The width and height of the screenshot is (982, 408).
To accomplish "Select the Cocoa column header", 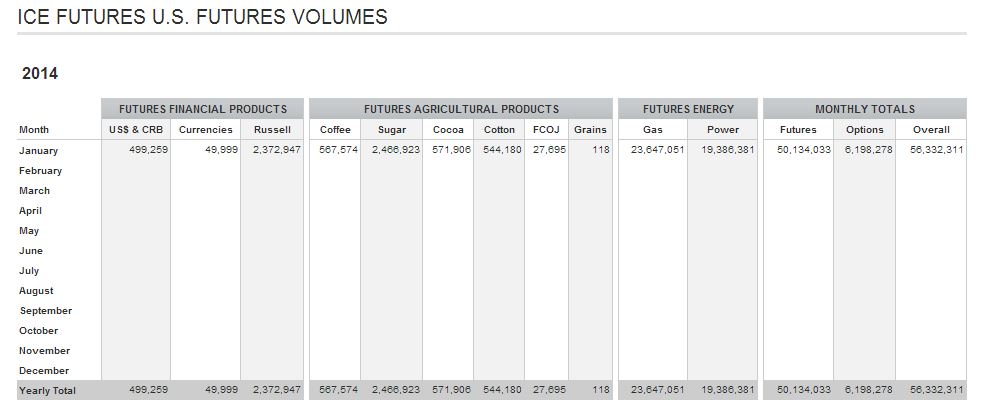I will 448,130.
